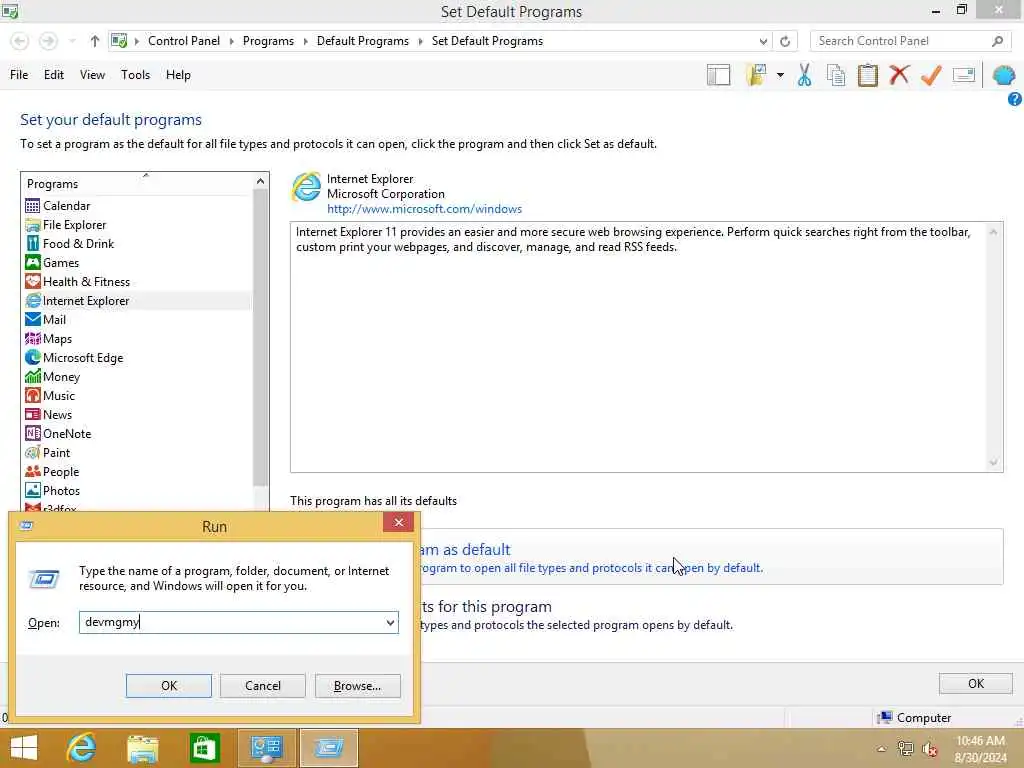Open File Explorer from the taskbar

(x=143, y=748)
